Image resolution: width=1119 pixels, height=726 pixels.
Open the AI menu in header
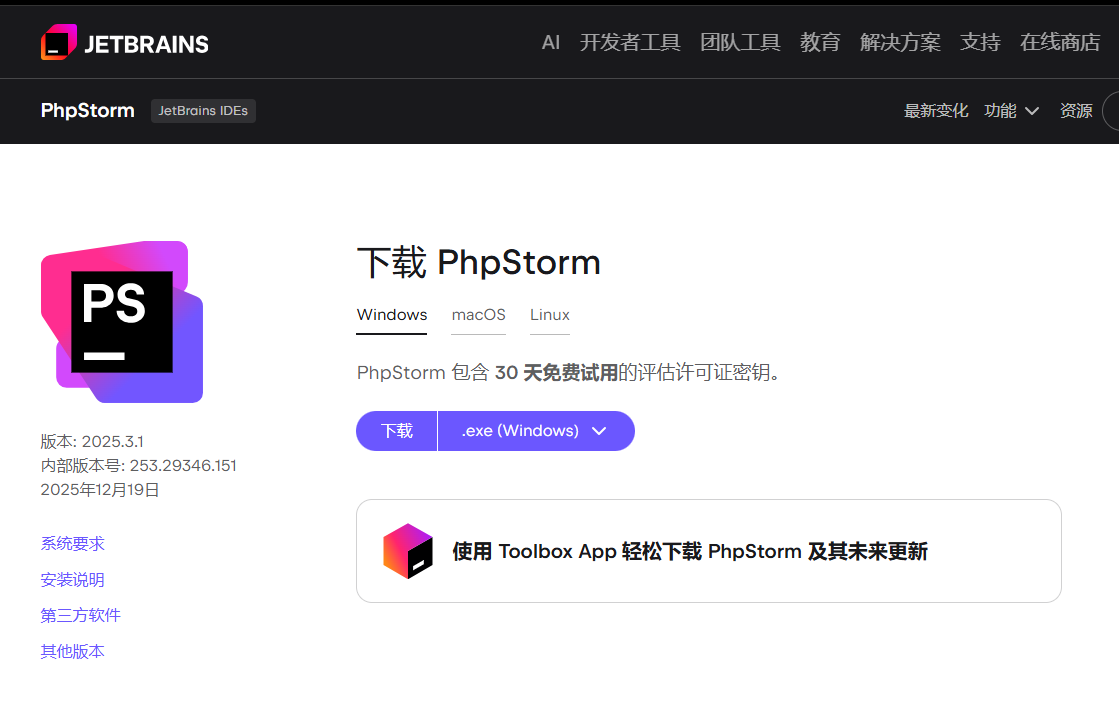pyautogui.click(x=550, y=42)
